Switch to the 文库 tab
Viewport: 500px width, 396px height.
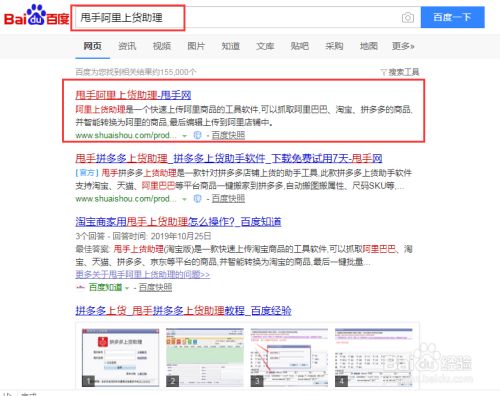click(265, 46)
